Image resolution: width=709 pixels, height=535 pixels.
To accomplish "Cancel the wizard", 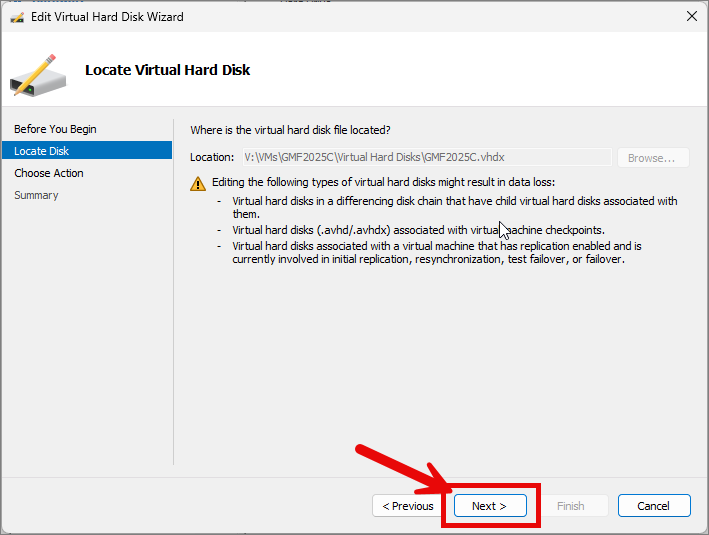I will pyautogui.click(x=654, y=506).
